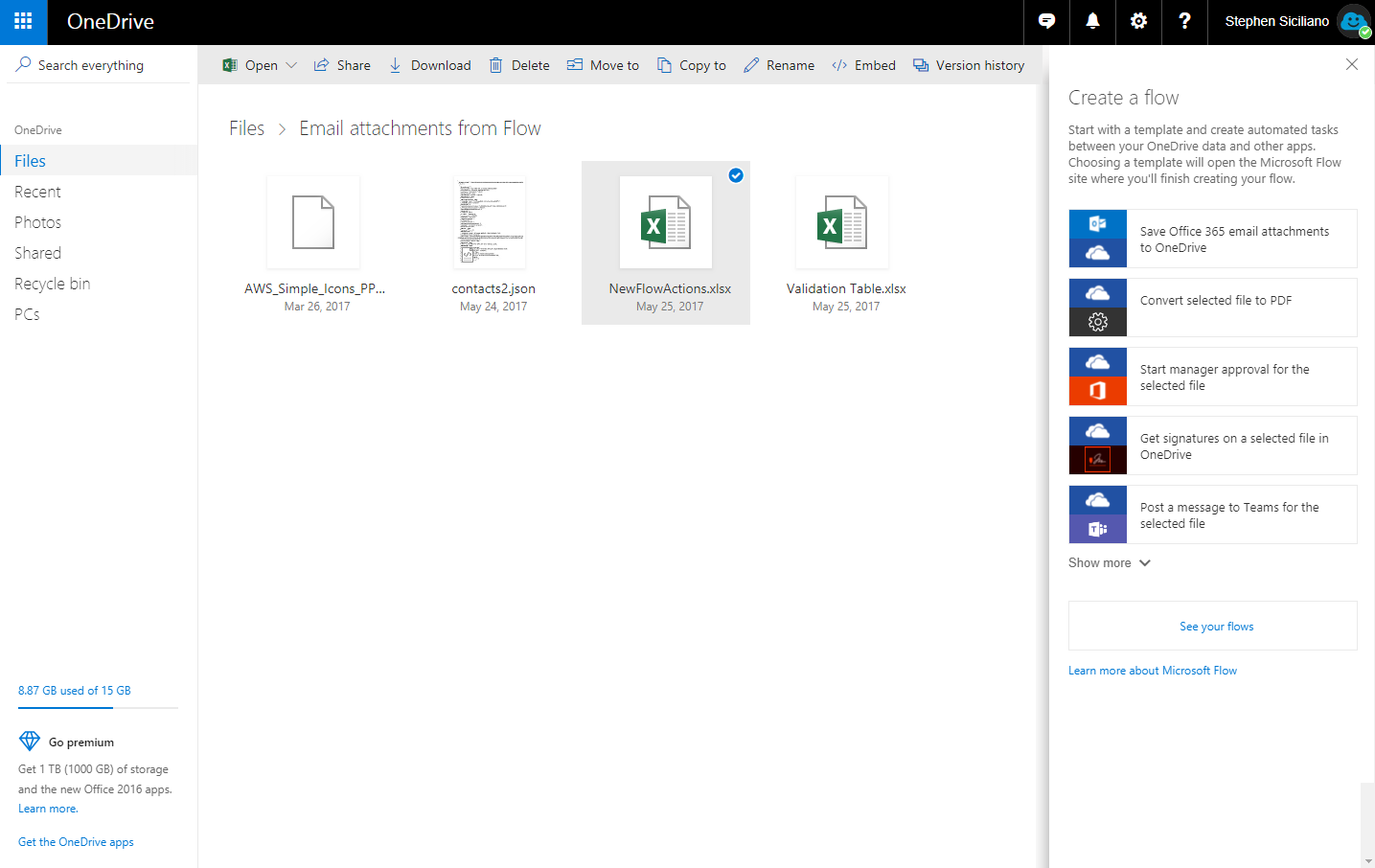Image resolution: width=1375 pixels, height=868 pixels.
Task: Click the AWS_Simple_Icons_PP... file name
Action: [x=314, y=288]
